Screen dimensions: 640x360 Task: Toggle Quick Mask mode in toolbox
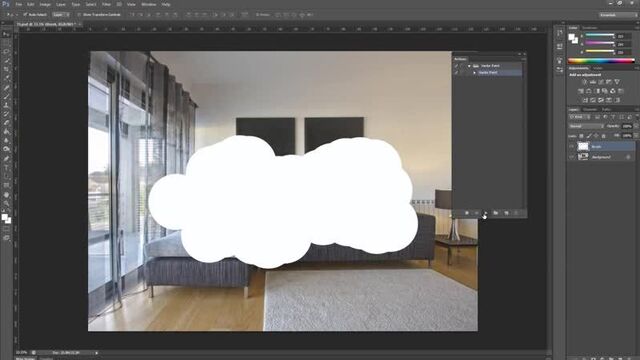coord(6,230)
